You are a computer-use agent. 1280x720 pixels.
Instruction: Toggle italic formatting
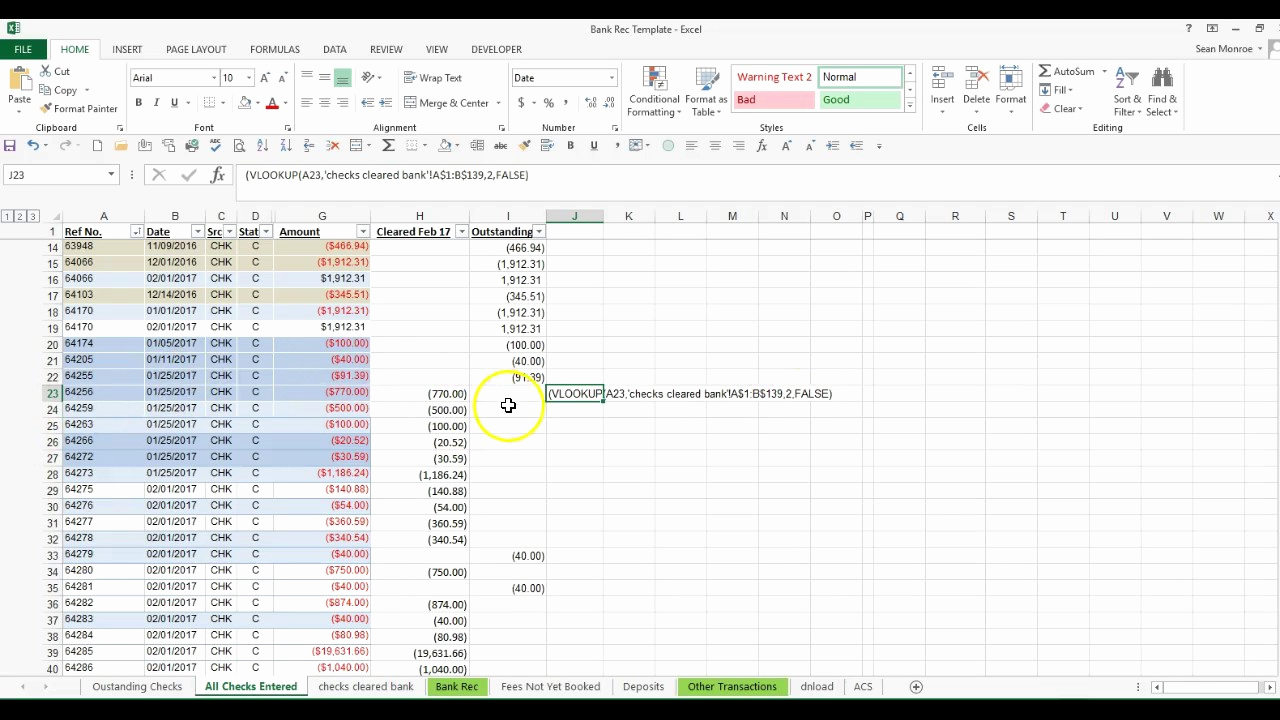(155, 102)
